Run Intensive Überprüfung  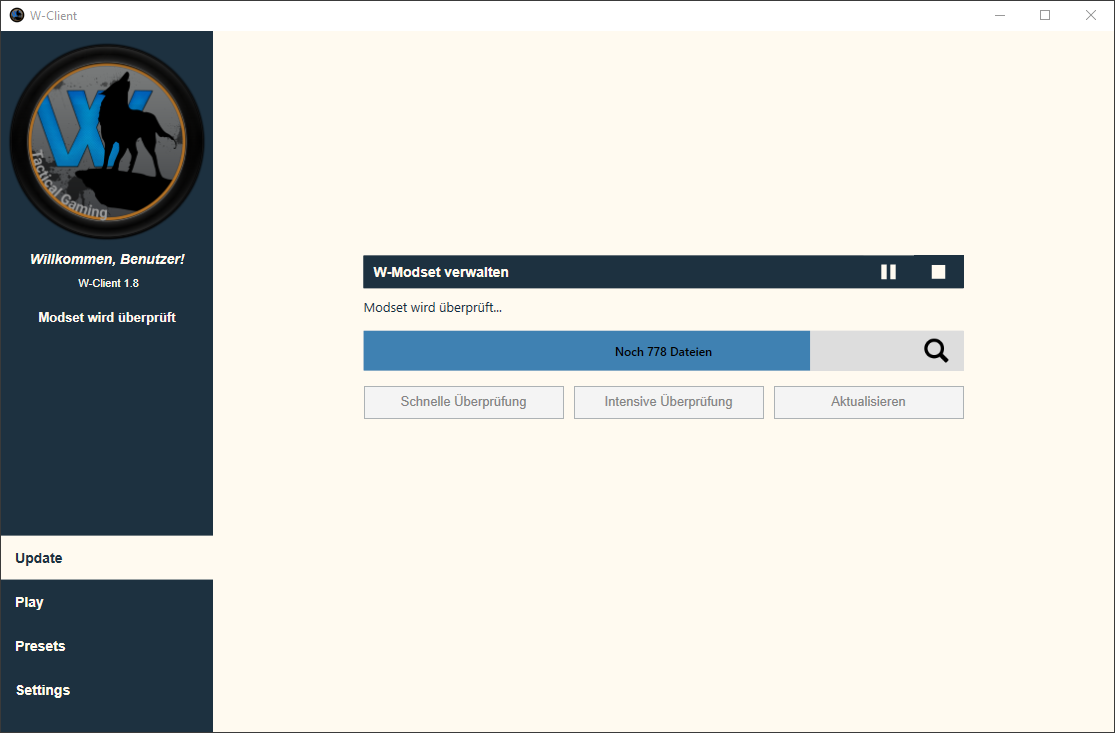click(x=668, y=402)
